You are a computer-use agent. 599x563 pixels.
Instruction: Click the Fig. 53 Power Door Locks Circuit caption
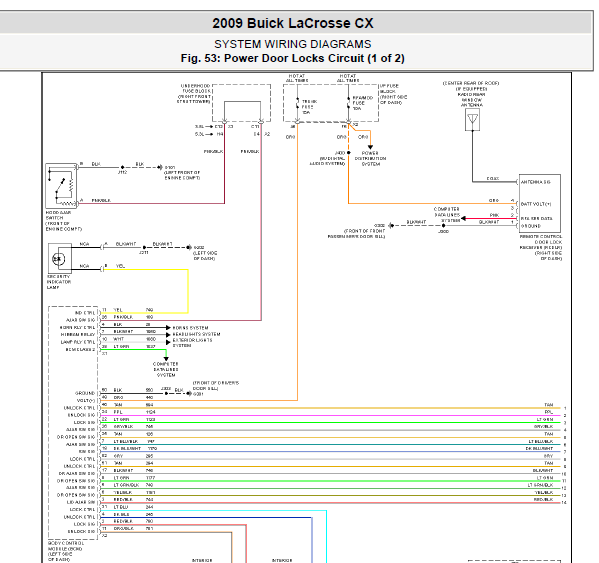(x=293, y=58)
